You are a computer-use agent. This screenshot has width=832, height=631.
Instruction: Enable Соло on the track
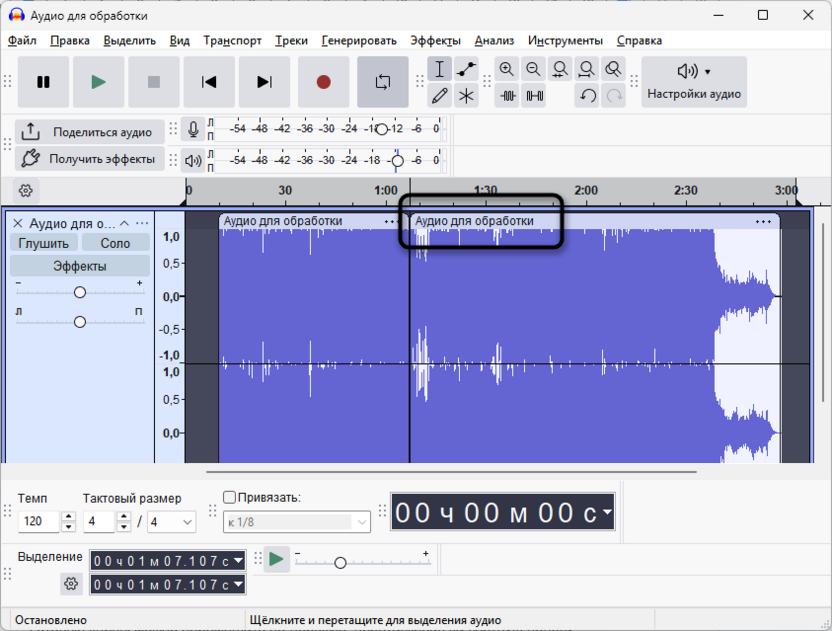(114, 242)
